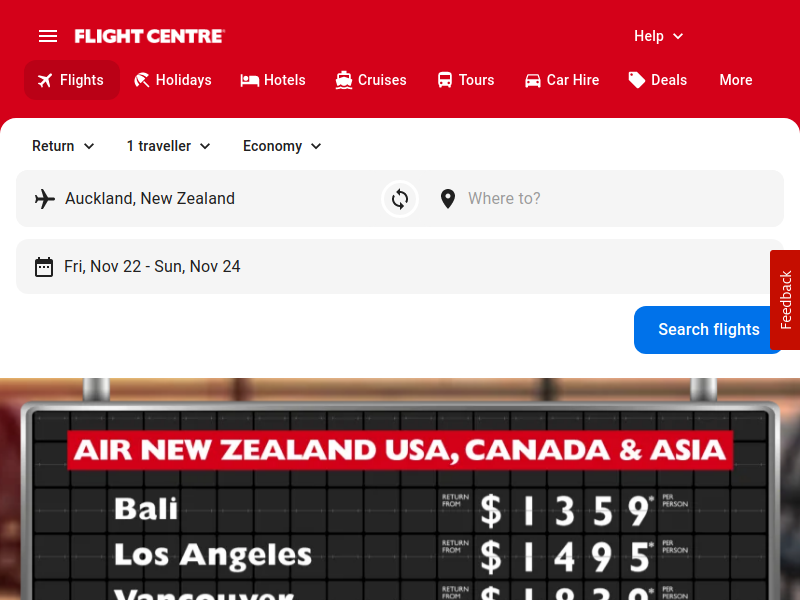Viewport: 800px width, 600px height.
Task: Click the airplane icon beside Auckland
Action: point(45,198)
